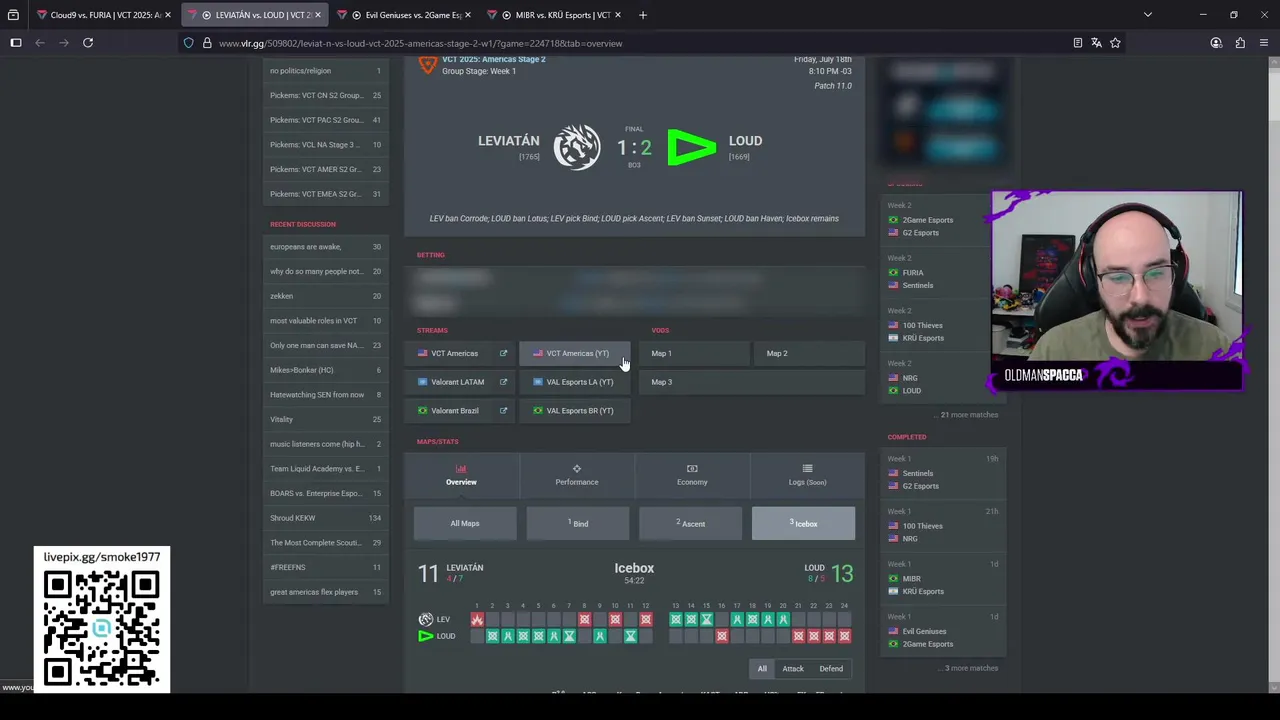Click round 7 LOUD hourglass win icon
The image size is (1280, 720).
(569, 636)
